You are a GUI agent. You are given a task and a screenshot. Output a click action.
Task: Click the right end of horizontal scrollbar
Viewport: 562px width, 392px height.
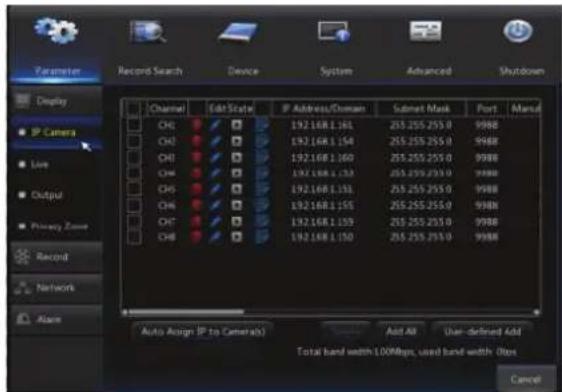tap(536, 312)
